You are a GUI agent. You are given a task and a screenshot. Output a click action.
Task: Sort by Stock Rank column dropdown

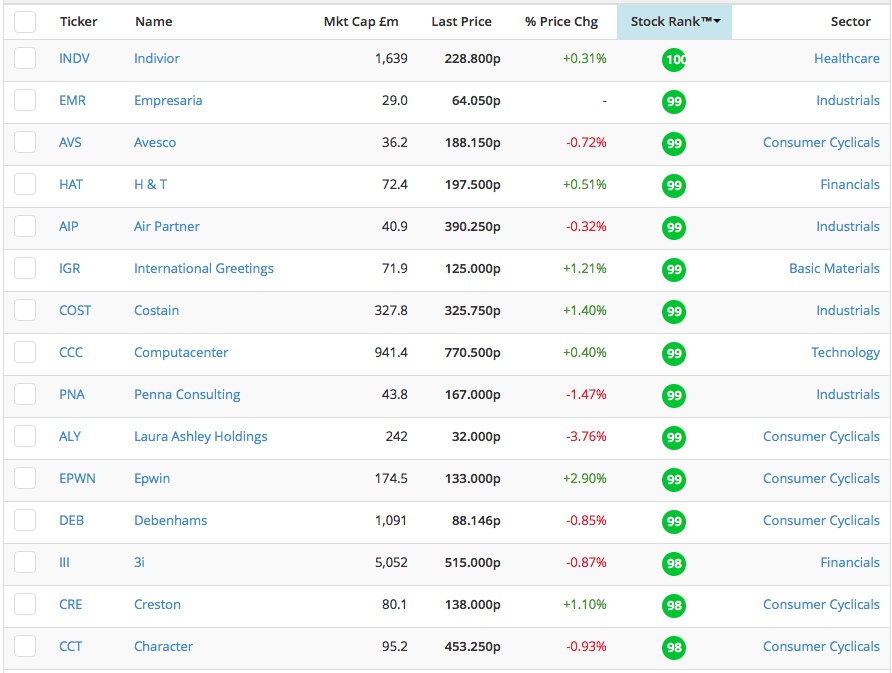tap(675, 22)
